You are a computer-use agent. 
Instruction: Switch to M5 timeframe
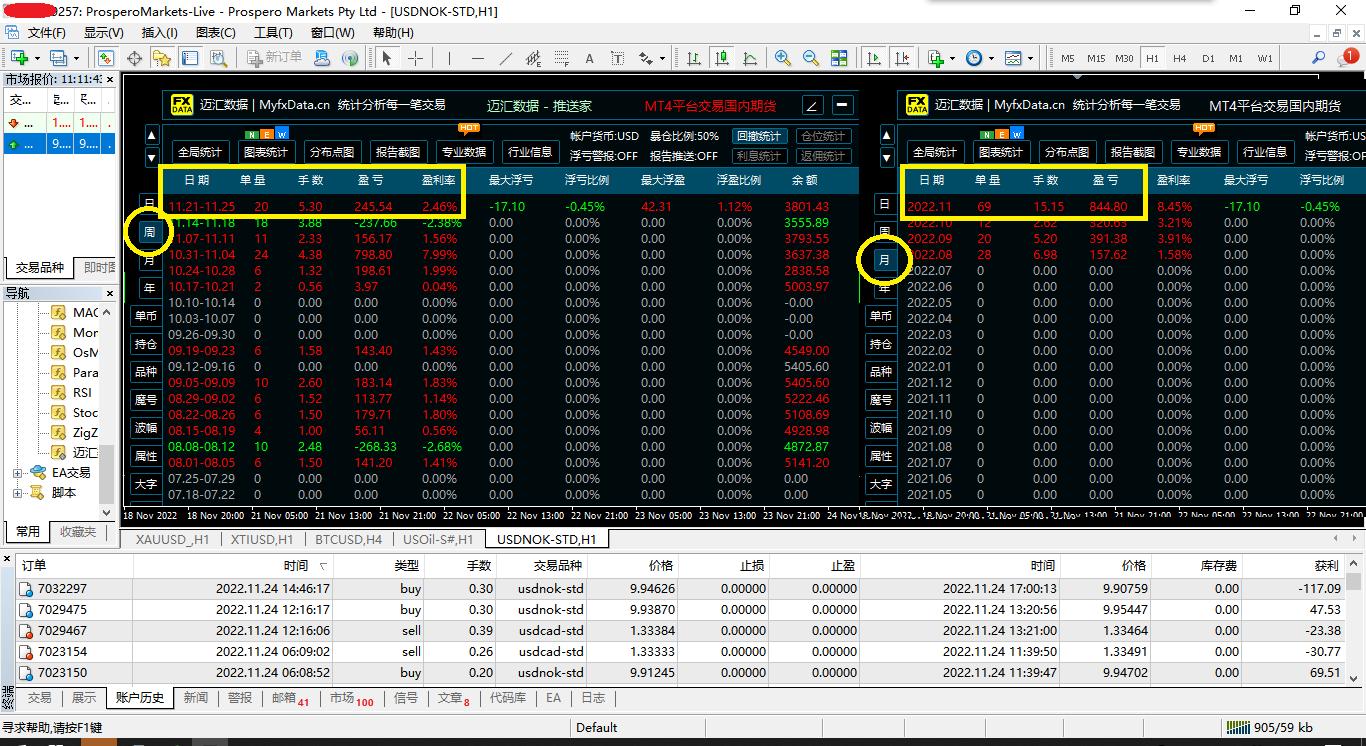pos(1069,58)
